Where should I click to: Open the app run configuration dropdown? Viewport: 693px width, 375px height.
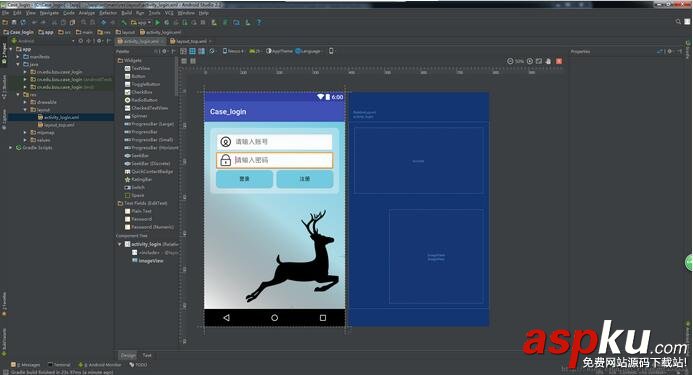pos(141,22)
